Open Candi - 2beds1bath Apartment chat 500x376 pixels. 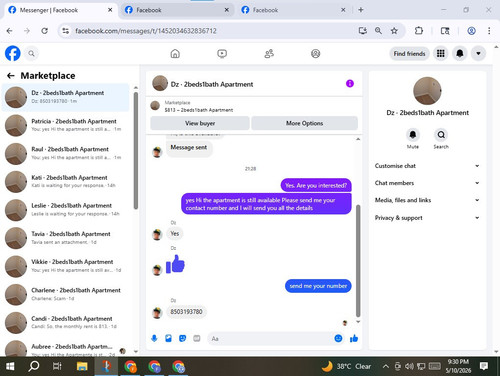point(66,322)
